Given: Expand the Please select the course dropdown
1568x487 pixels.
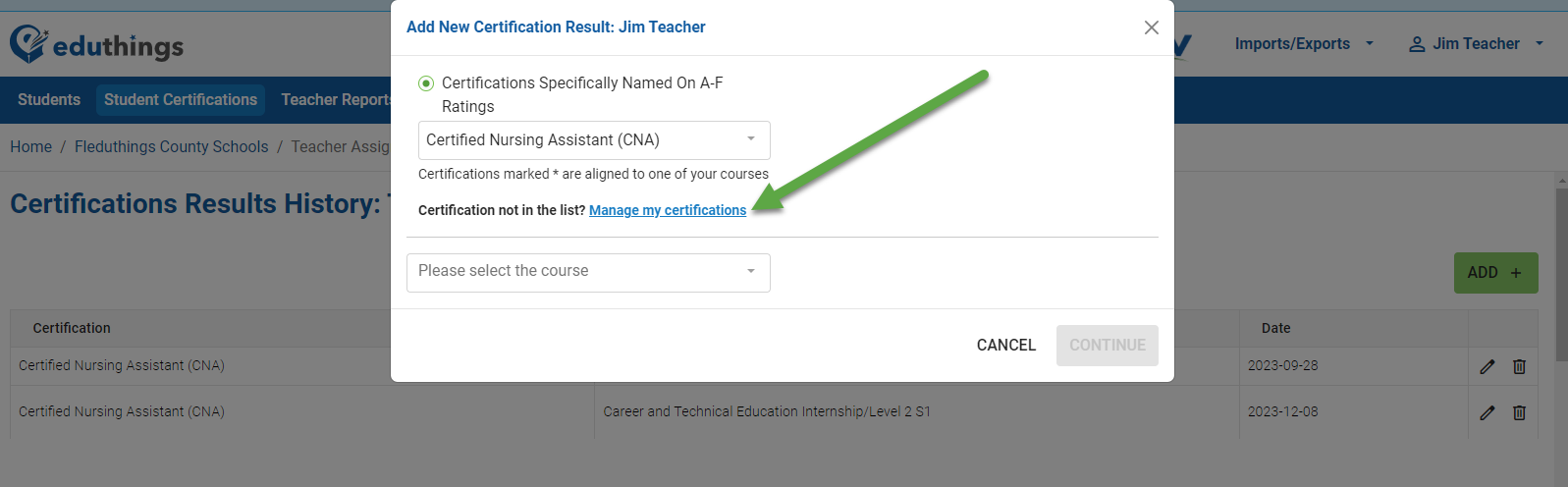Looking at the screenshot, I should pyautogui.click(x=588, y=272).
